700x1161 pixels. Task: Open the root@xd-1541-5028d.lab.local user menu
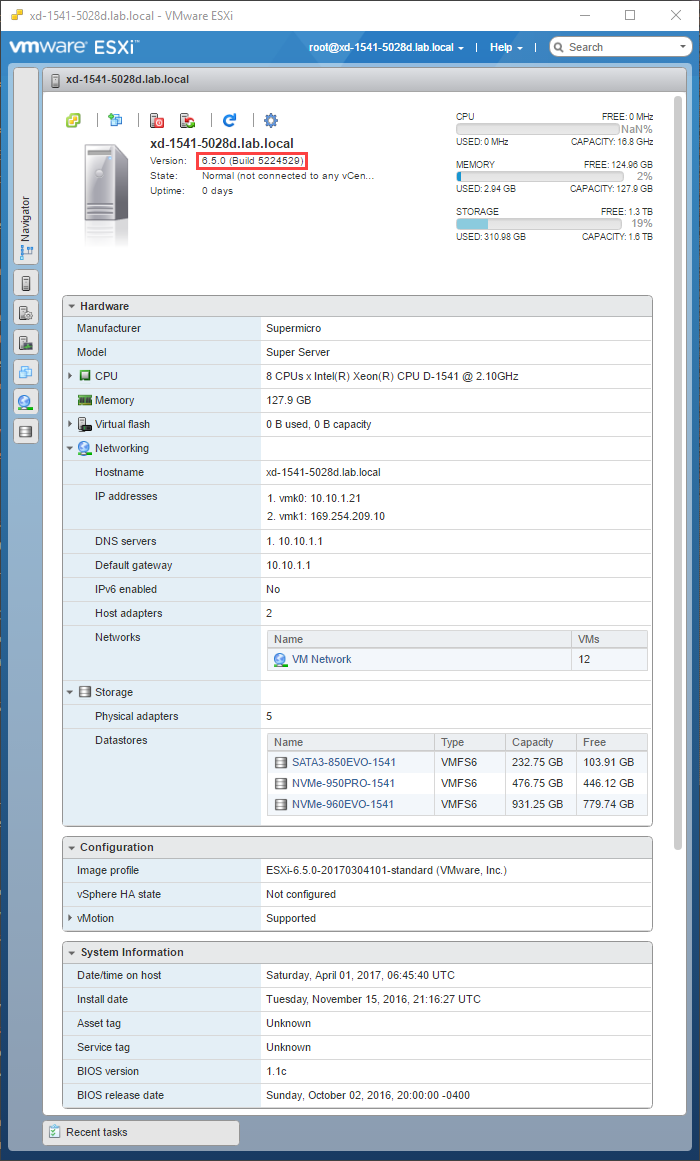(x=386, y=47)
